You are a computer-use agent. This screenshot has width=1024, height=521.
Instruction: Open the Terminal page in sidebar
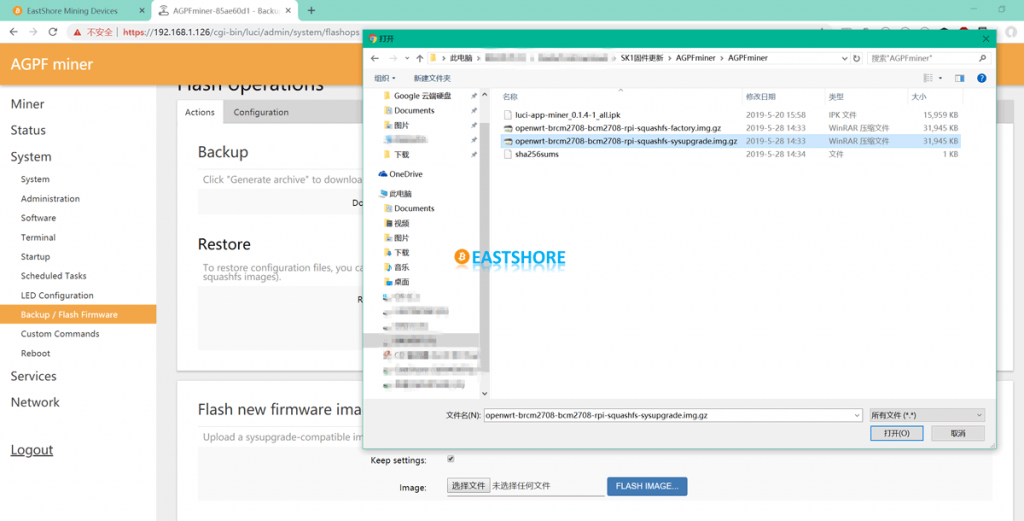tap(38, 237)
